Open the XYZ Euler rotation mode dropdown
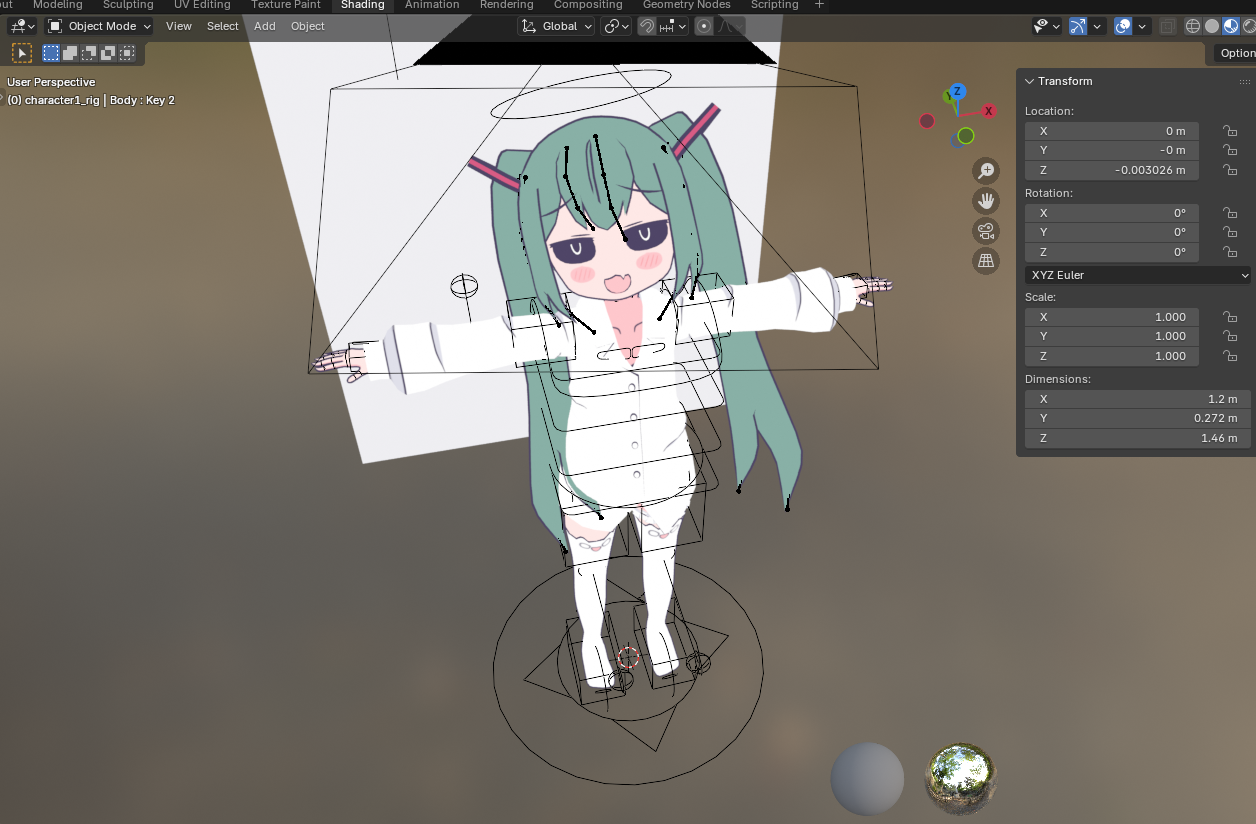The width and height of the screenshot is (1256, 824). pyautogui.click(x=1138, y=275)
